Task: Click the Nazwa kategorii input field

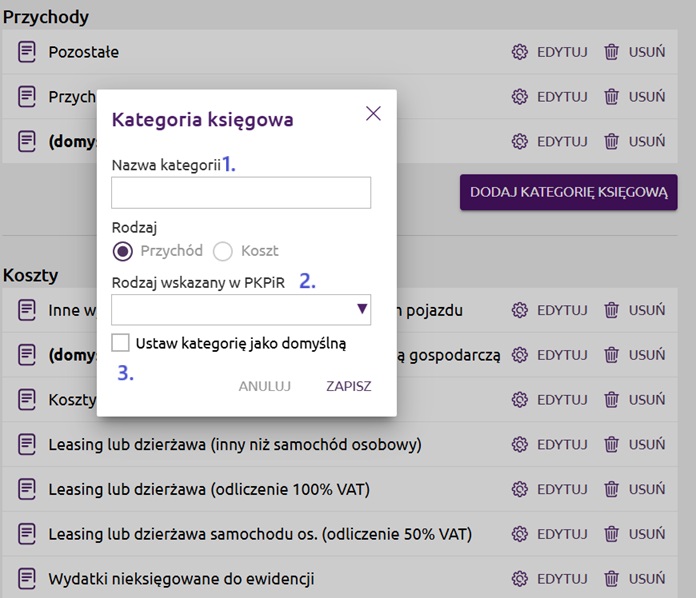Action: (x=241, y=192)
